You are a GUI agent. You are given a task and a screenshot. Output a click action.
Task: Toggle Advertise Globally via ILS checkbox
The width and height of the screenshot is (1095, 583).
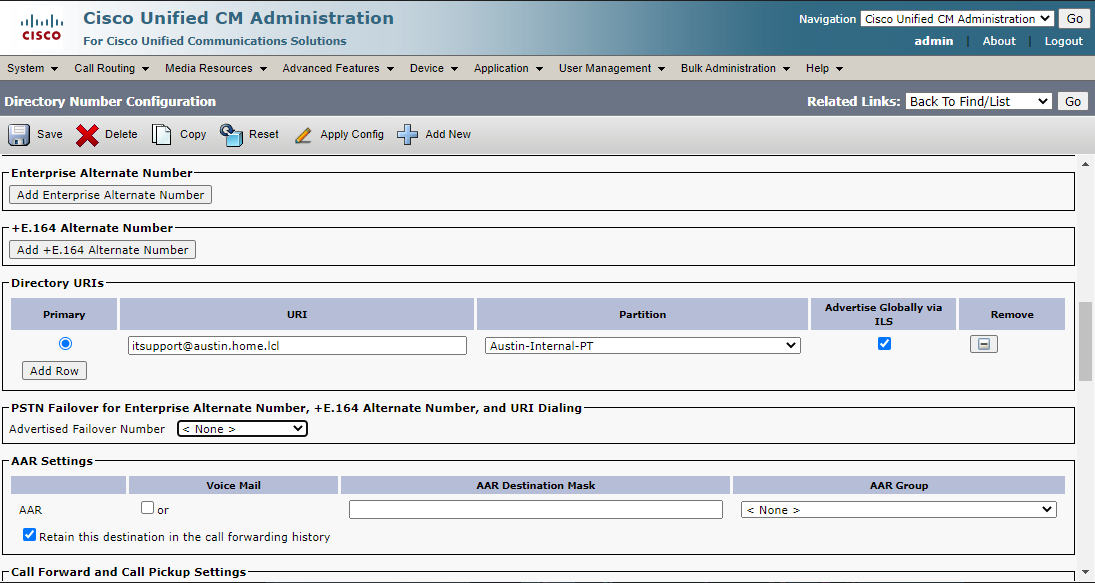884,344
